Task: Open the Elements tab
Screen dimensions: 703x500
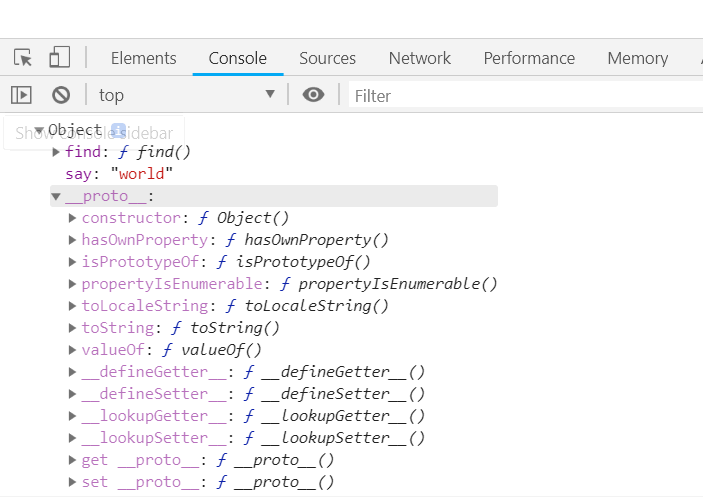Action: pos(143,58)
